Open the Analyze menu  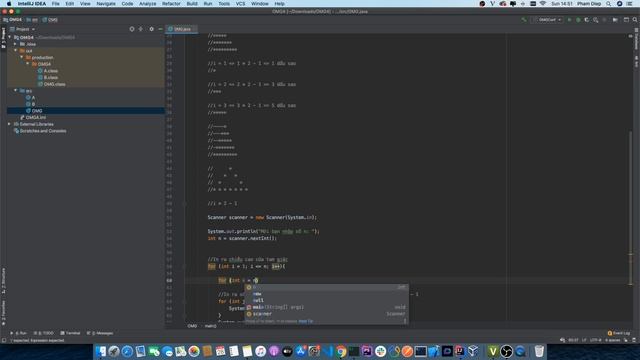pos(147,4)
